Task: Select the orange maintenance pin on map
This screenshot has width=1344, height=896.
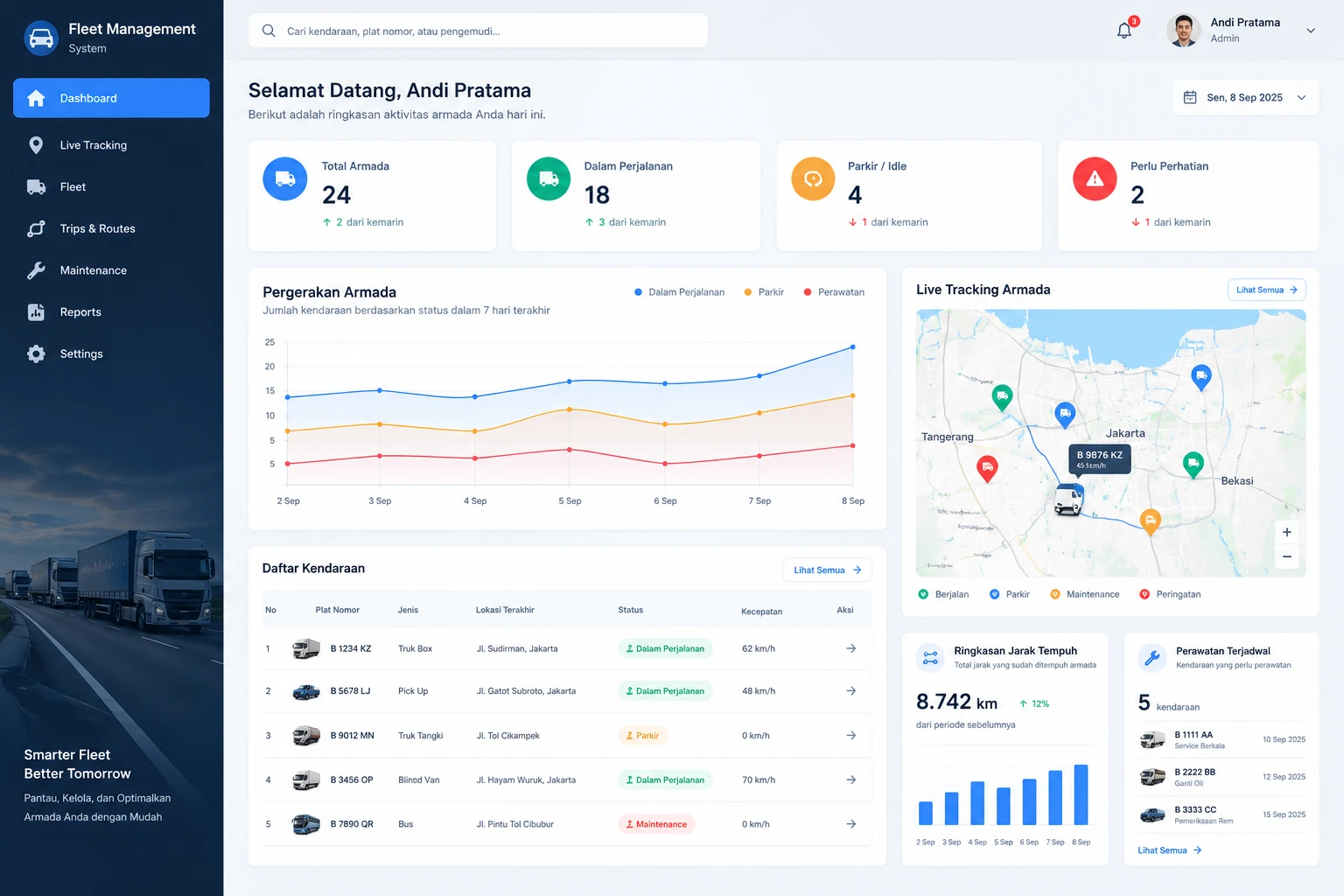Action: [x=1151, y=521]
